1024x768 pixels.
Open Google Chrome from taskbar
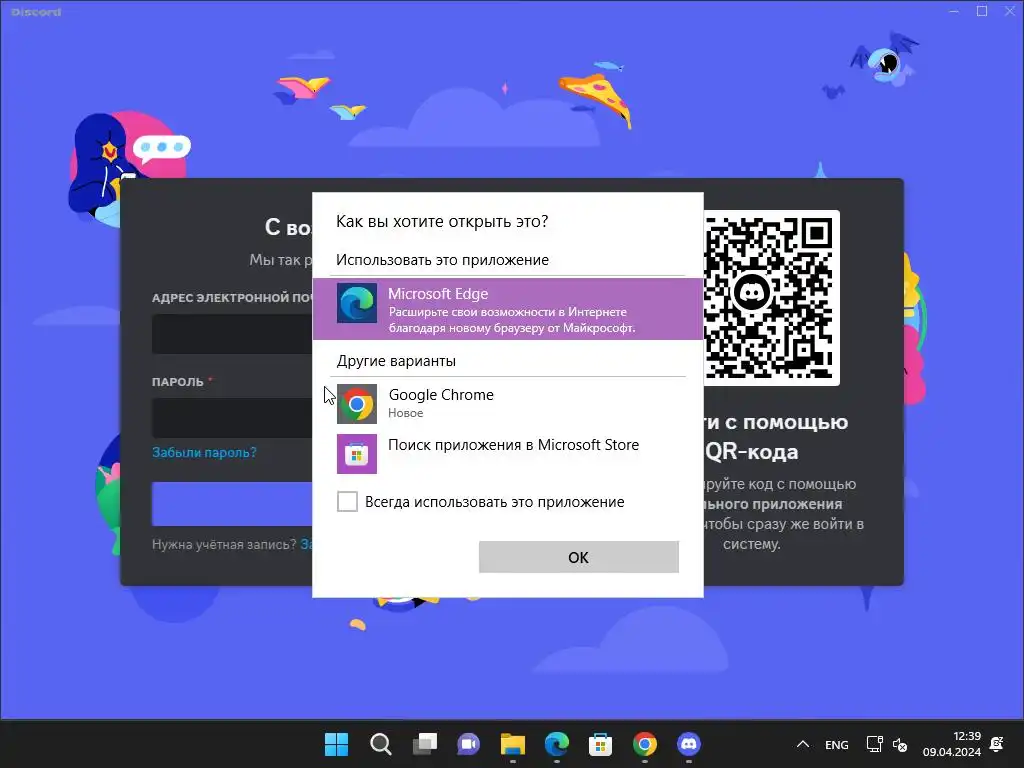645,744
